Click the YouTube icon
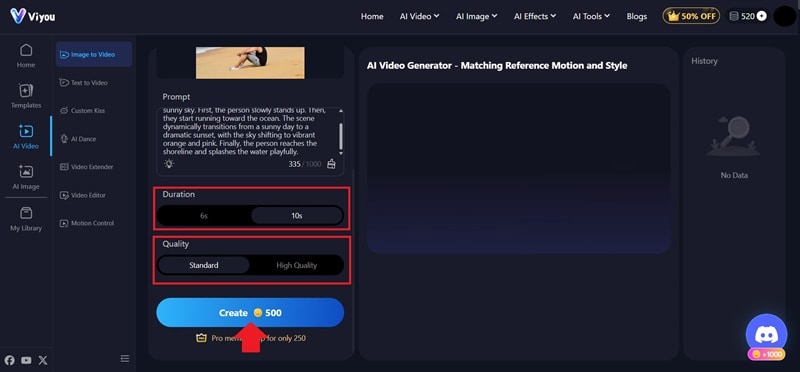 click(27, 360)
